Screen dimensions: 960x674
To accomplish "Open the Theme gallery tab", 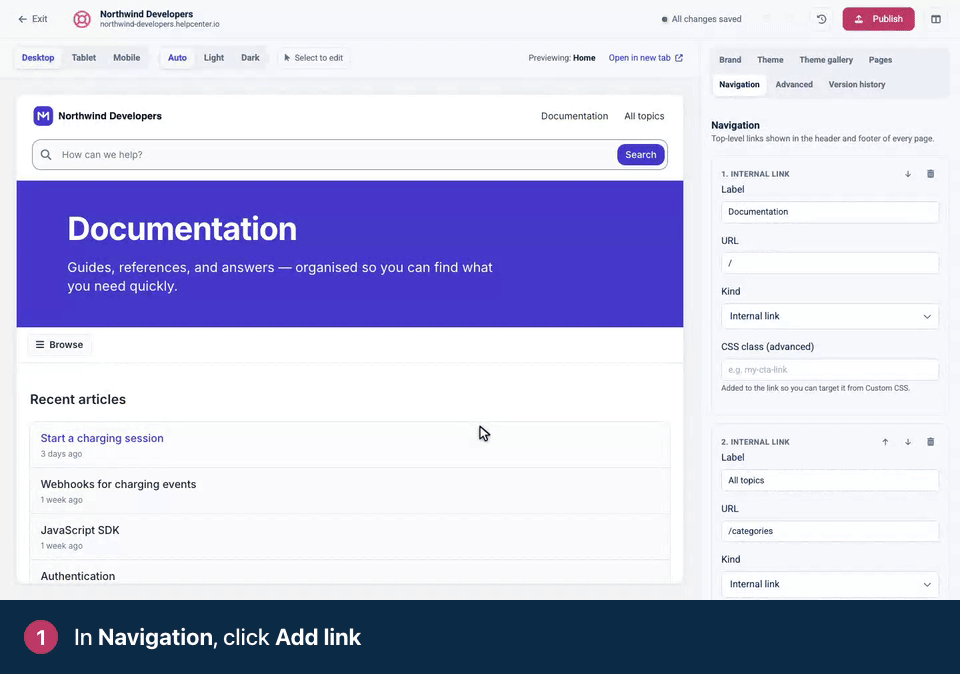I will [826, 60].
